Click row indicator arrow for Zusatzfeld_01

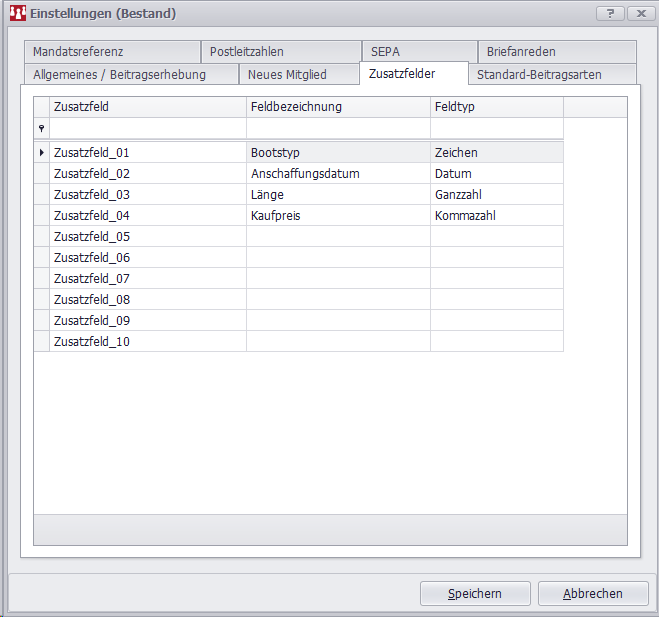pos(41,153)
